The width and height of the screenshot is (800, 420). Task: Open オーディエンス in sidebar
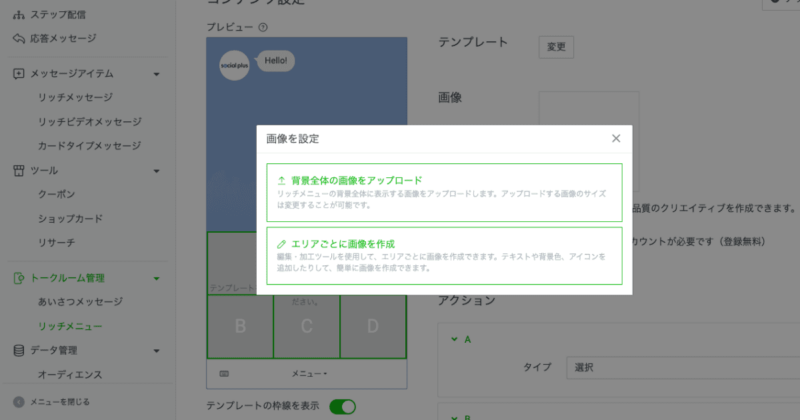pyautogui.click(x=70, y=375)
